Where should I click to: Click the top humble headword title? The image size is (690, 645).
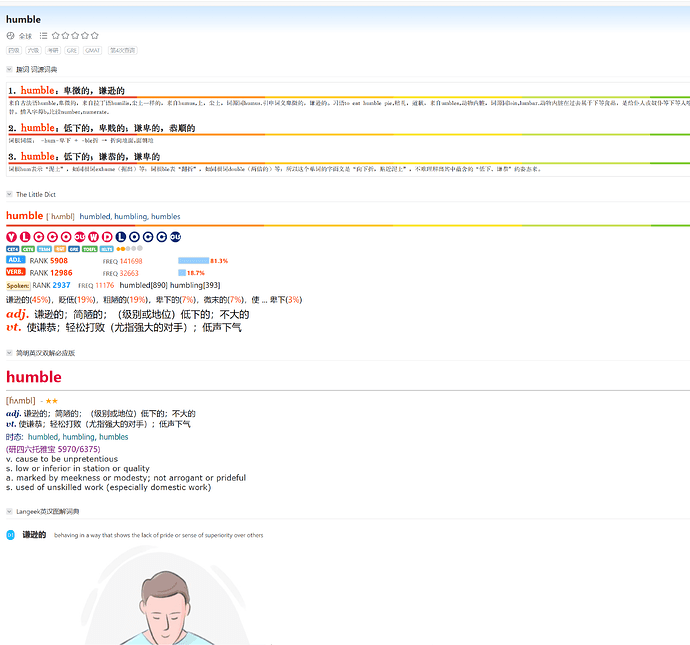pyautogui.click(x=23, y=19)
